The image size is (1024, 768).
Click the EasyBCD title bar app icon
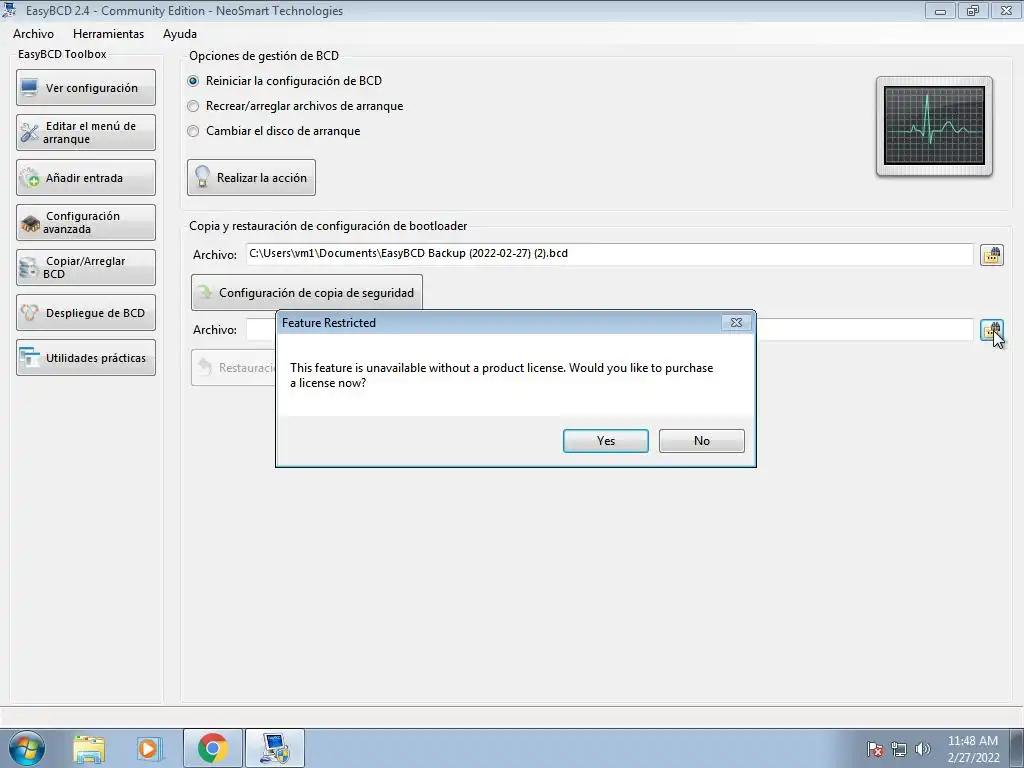10,10
